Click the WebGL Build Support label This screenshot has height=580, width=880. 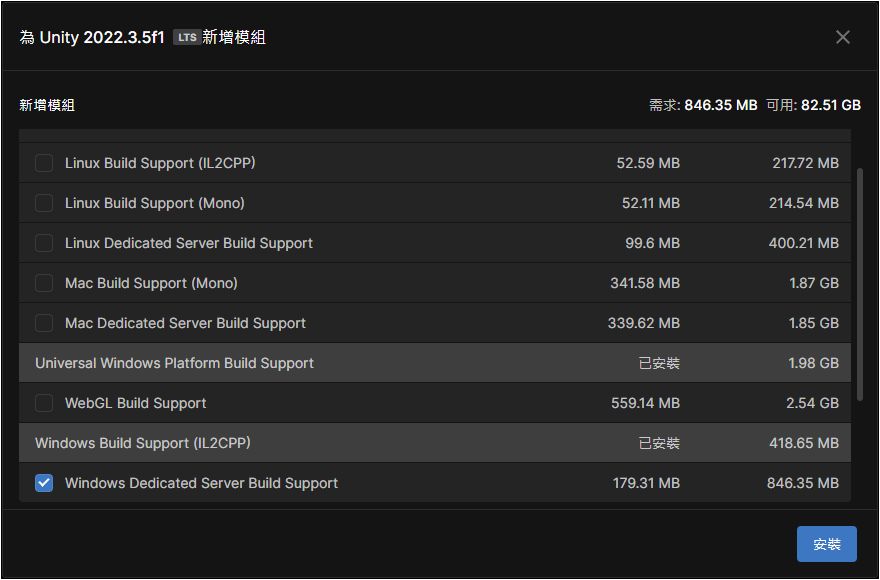(x=136, y=403)
